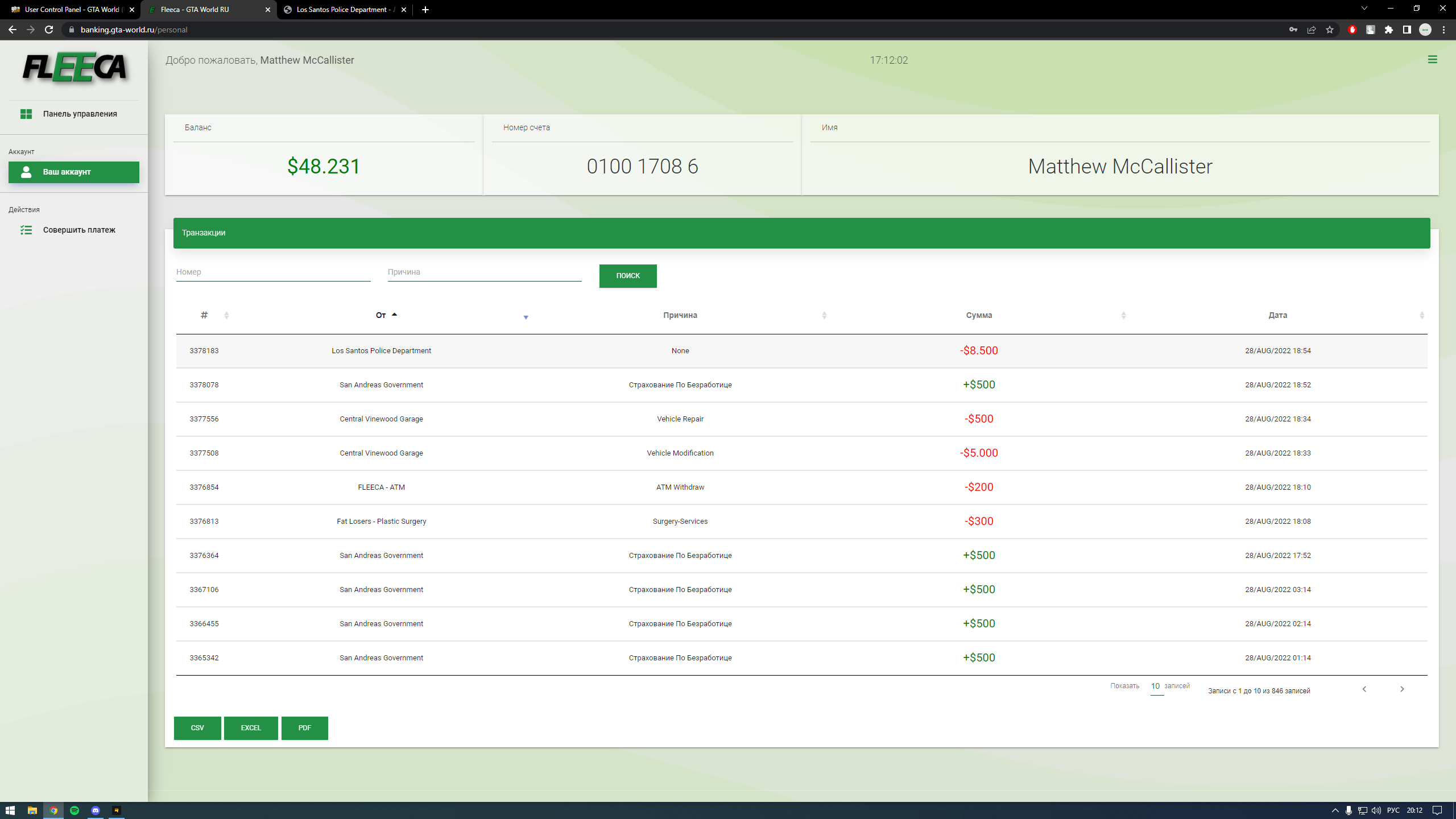Open the hamburger menu at top right
Image resolution: width=1456 pixels, height=819 pixels.
point(1432,60)
